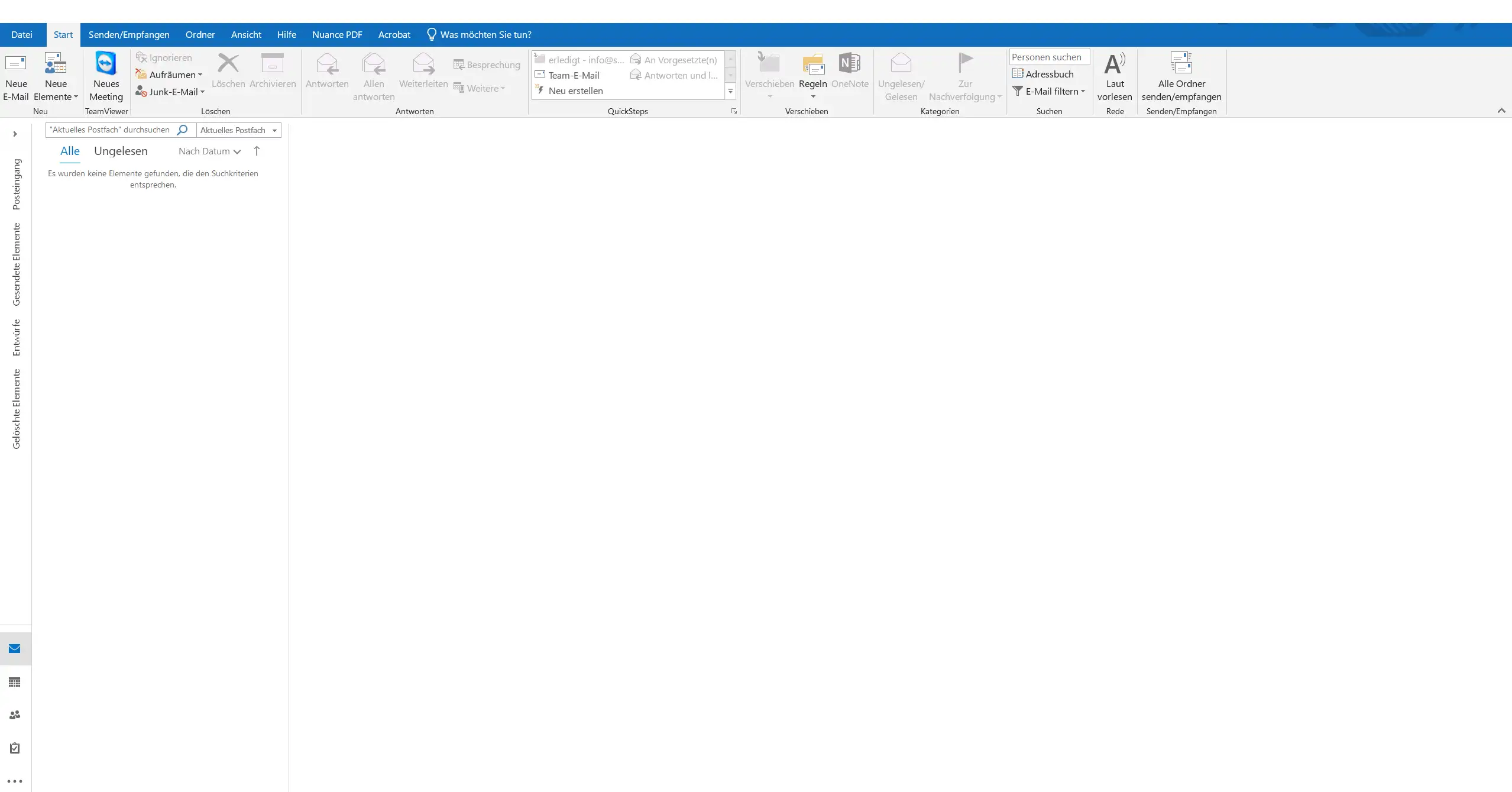Click the Adressbuch icon button
The height and width of the screenshot is (792, 1512).
click(x=1042, y=74)
